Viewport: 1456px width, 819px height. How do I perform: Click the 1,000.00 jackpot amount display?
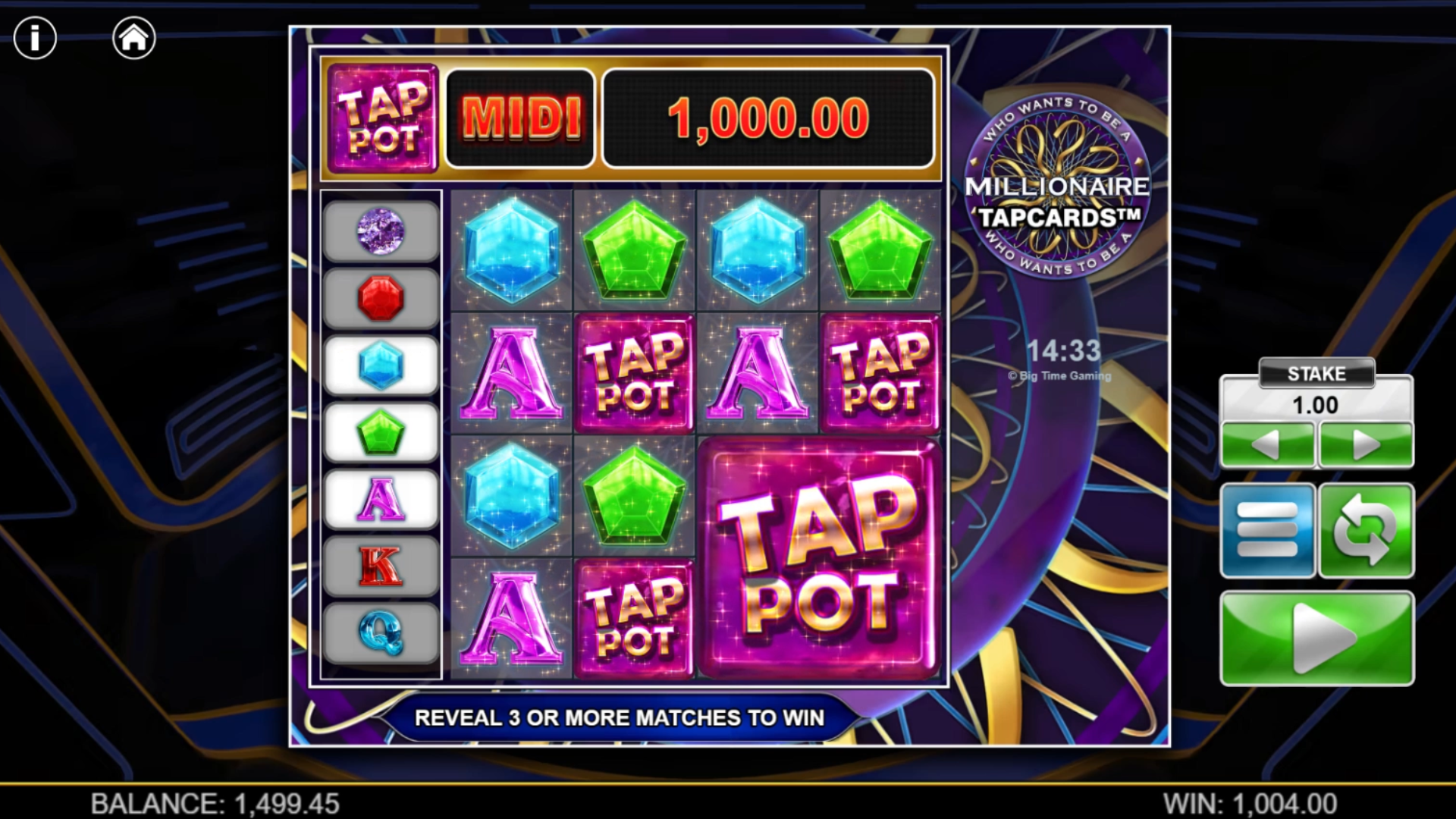click(x=768, y=118)
